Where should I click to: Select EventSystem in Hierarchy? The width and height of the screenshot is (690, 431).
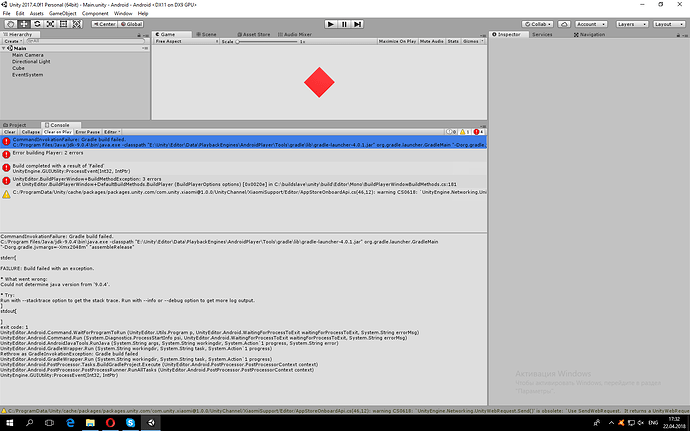click(x=27, y=75)
